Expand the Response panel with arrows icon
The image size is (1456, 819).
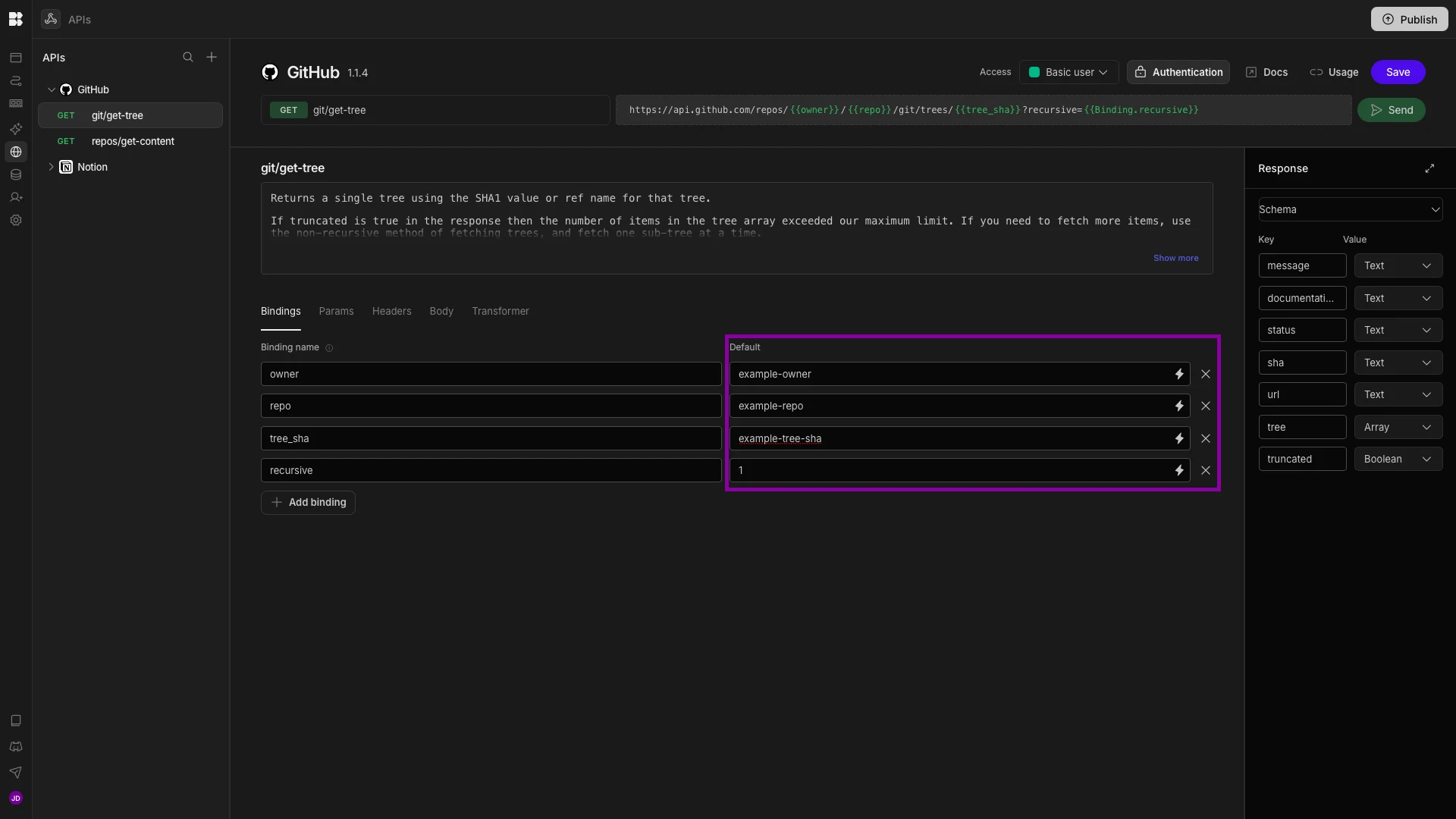(1429, 168)
